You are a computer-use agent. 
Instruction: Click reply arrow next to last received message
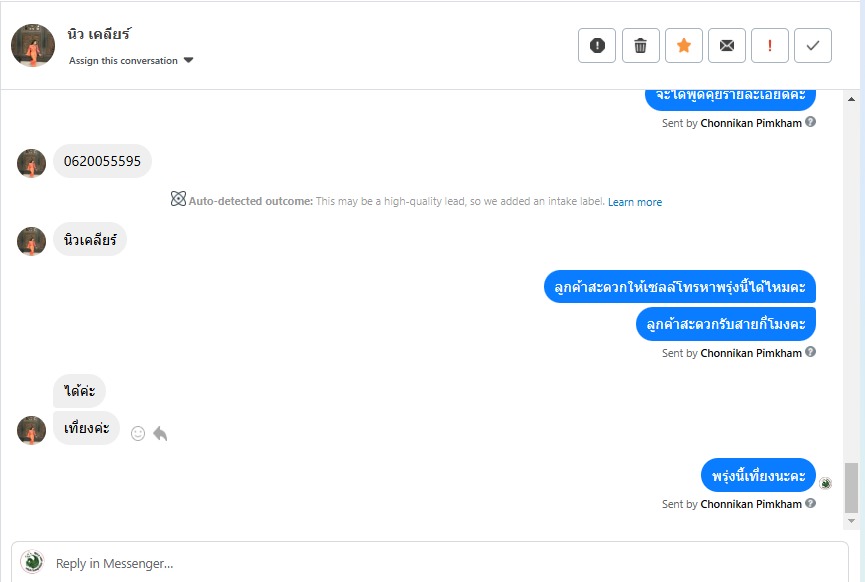coord(160,433)
